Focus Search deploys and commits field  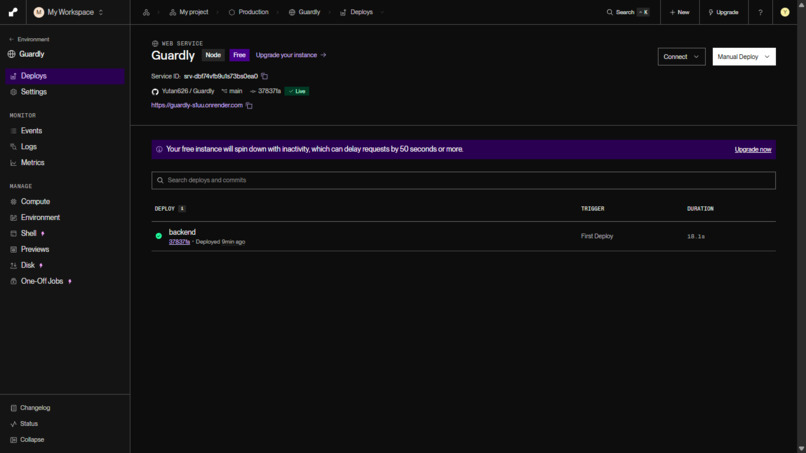click(463, 180)
